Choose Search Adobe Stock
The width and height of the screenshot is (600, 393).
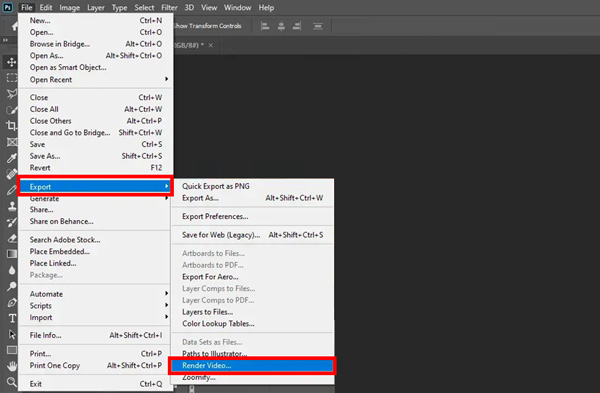tap(96, 240)
